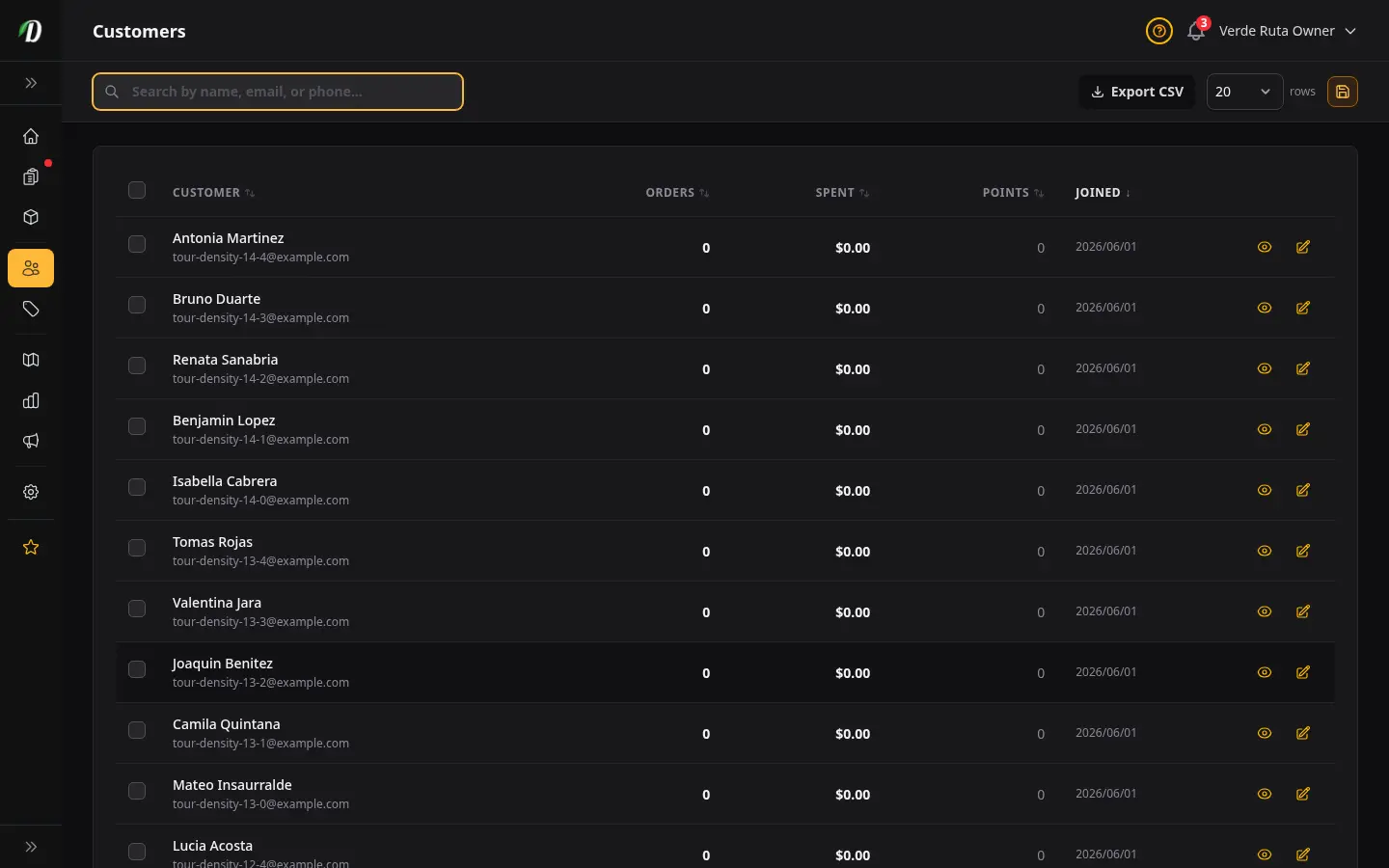Image resolution: width=1389 pixels, height=868 pixels.
Task: Expand the sidebar with bottom double chevron
Action: [x=31, y=847]
